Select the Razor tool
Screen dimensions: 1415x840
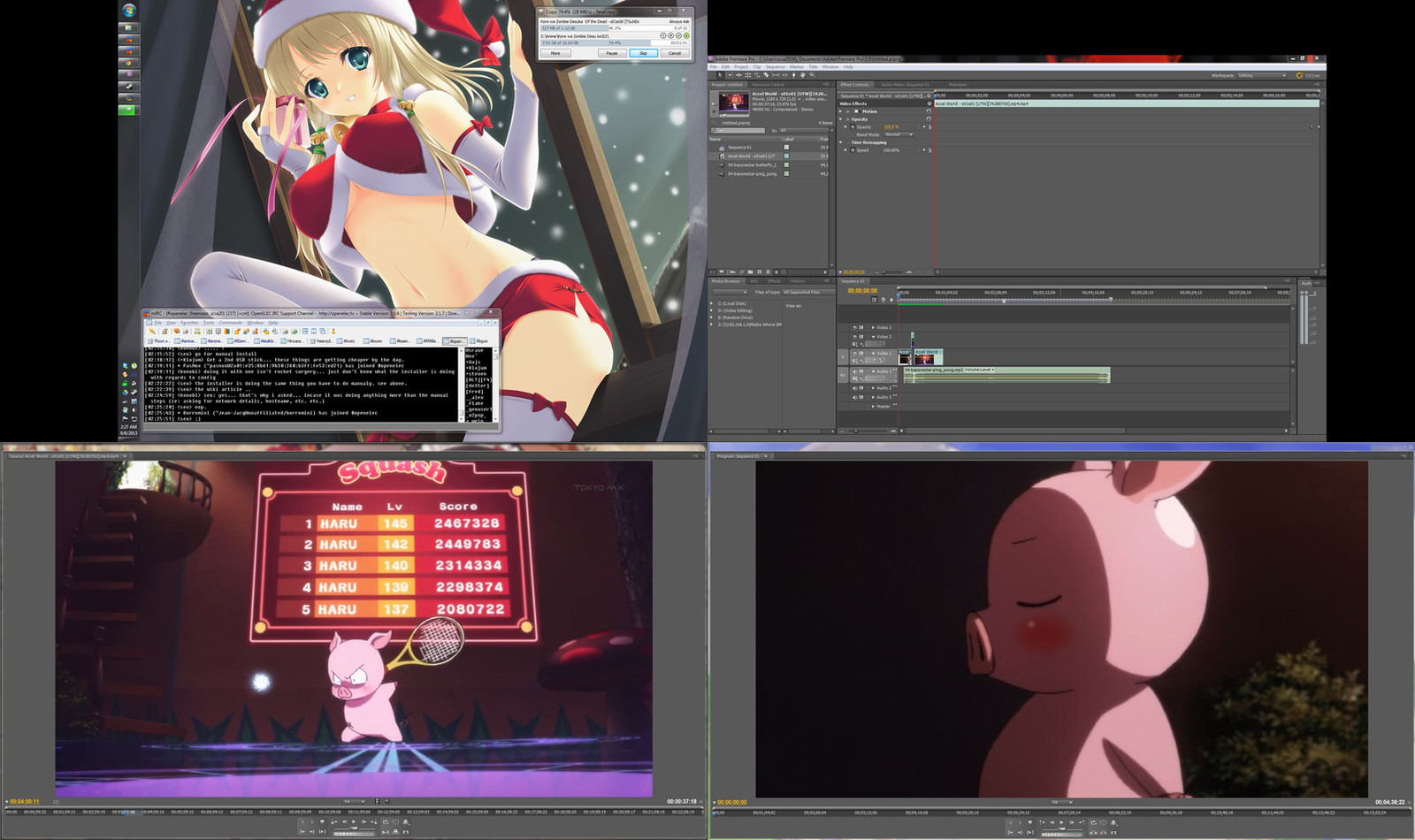tap(766, 75)
